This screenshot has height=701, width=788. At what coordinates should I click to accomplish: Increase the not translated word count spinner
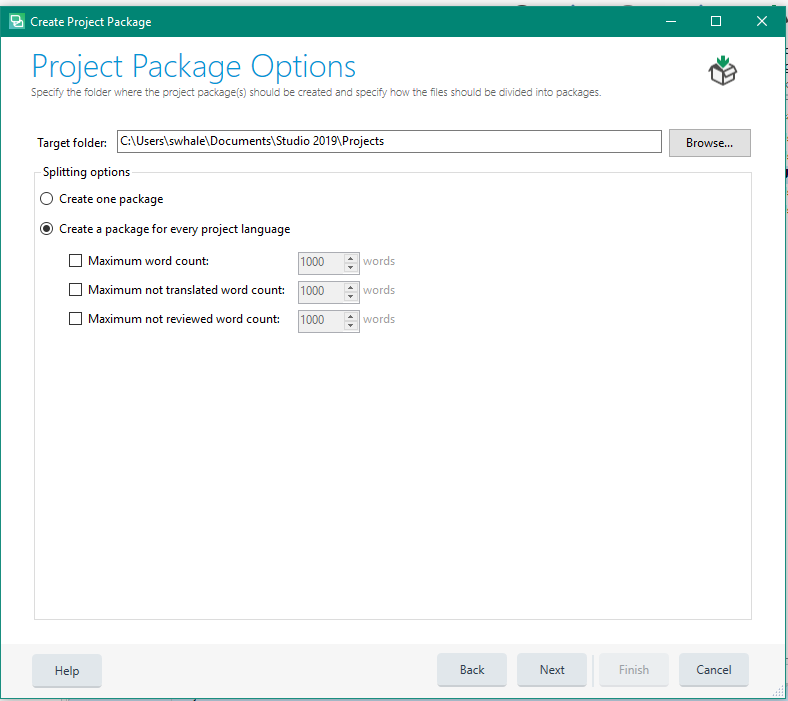pos(351,287)
